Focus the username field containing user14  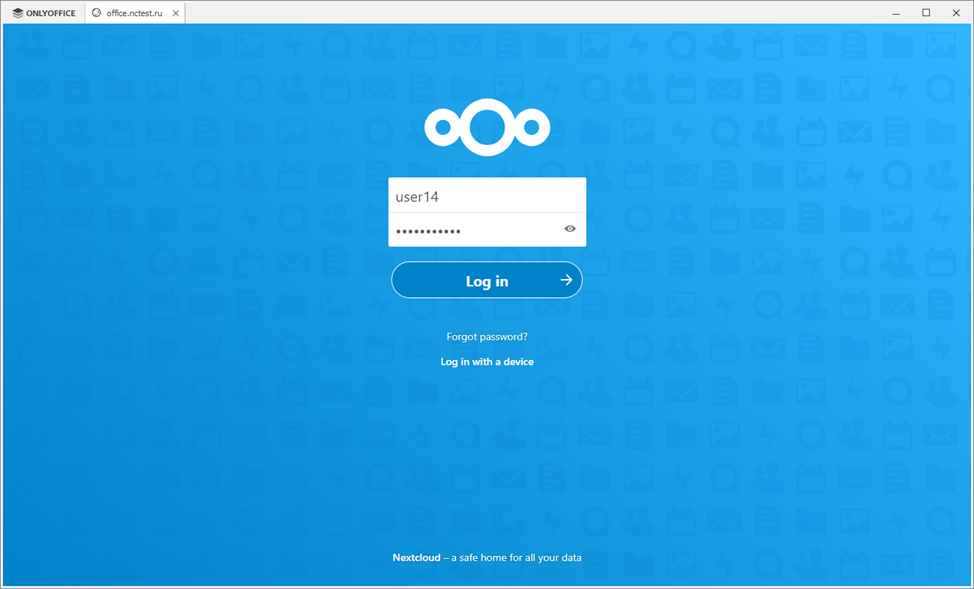487,196
